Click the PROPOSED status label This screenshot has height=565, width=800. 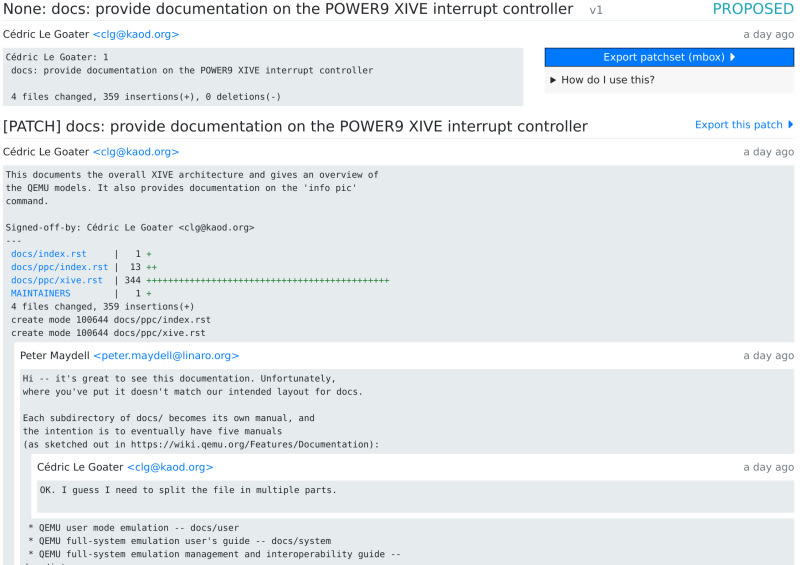(x=752, y=10)
